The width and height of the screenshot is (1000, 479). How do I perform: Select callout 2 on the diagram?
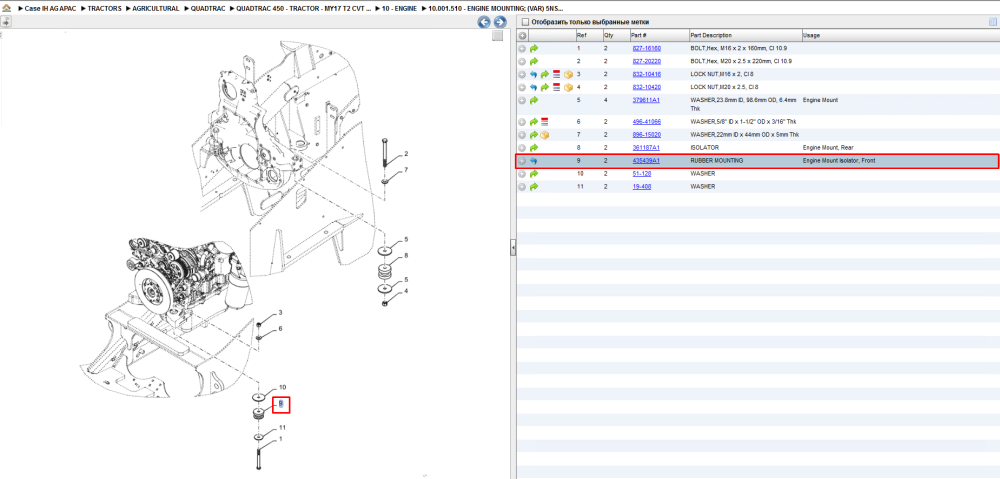click(406, 154)
